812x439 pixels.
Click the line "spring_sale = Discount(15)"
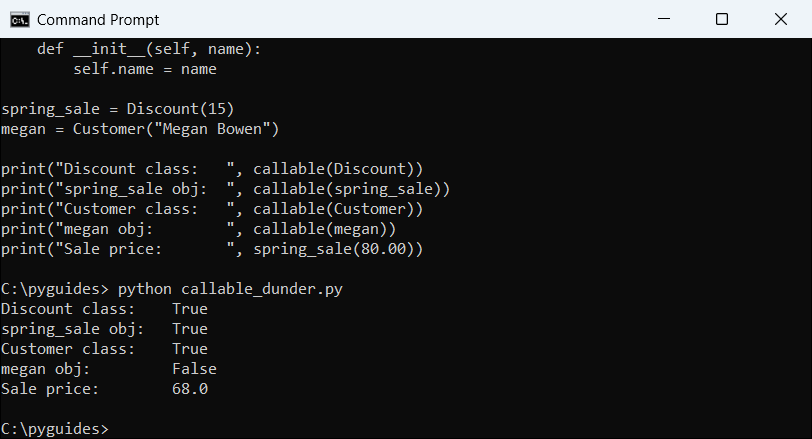pyautogui.click(x=118, y=109)
